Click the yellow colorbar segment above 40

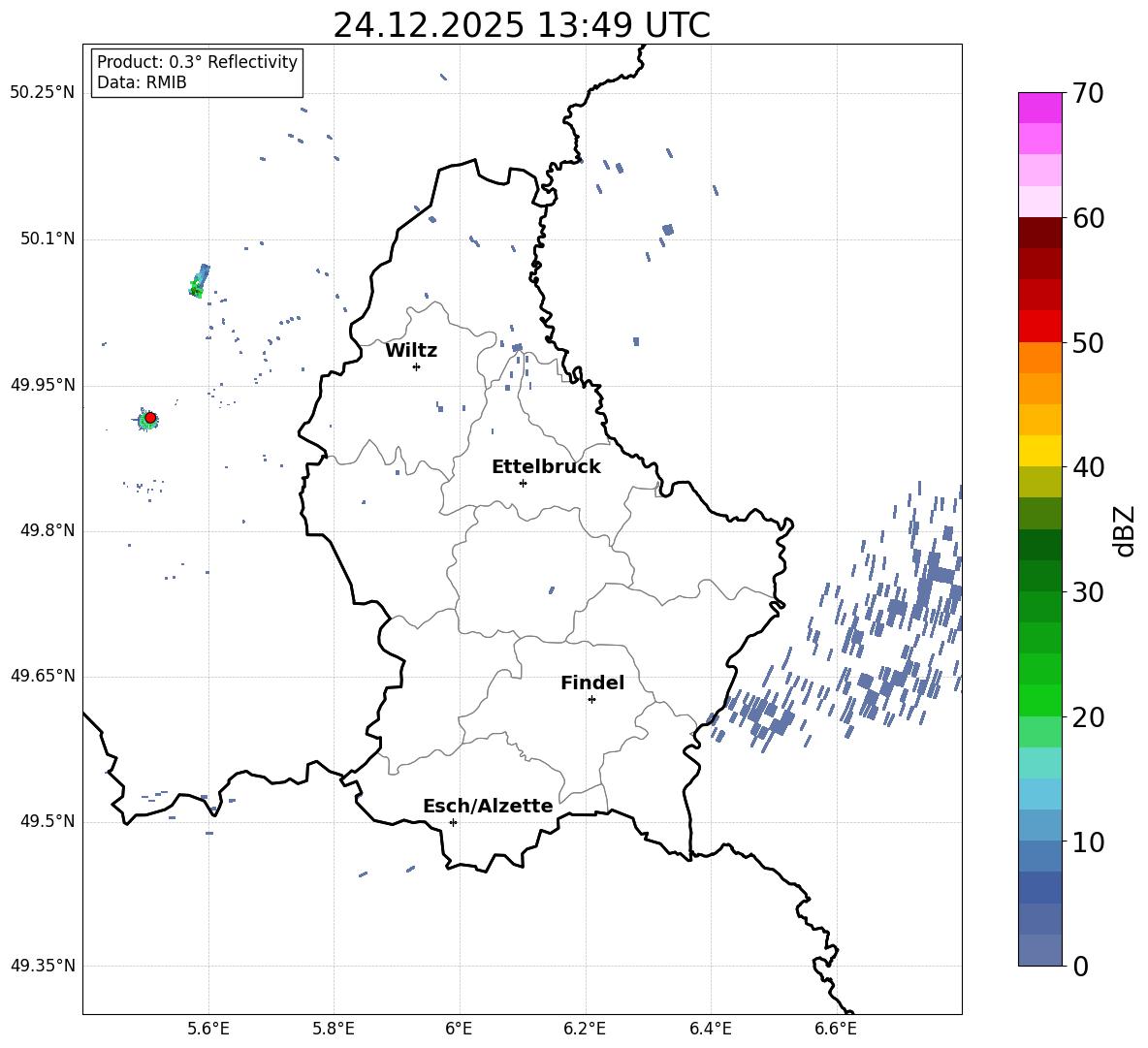[x=1040, y=451]
